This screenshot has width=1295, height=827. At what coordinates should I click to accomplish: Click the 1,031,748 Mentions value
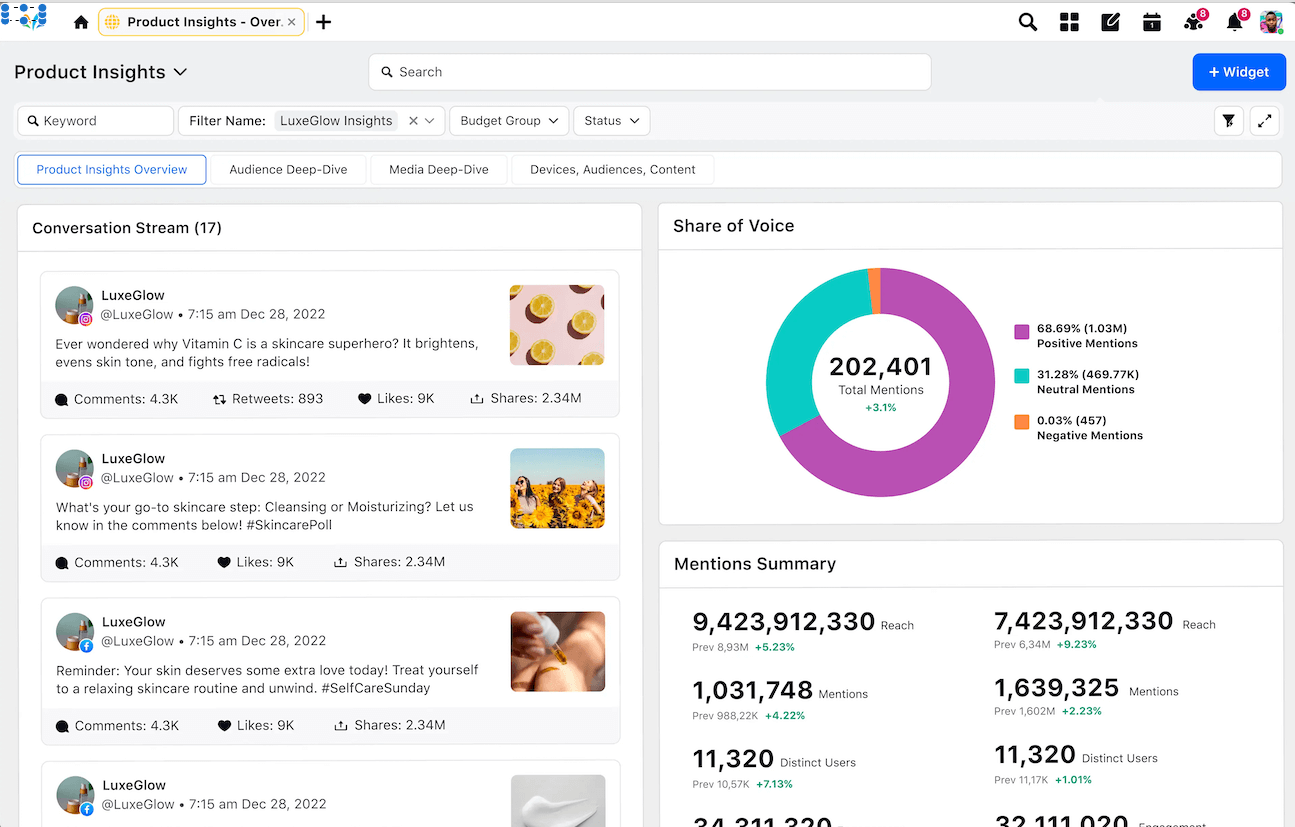click(752, 690)
